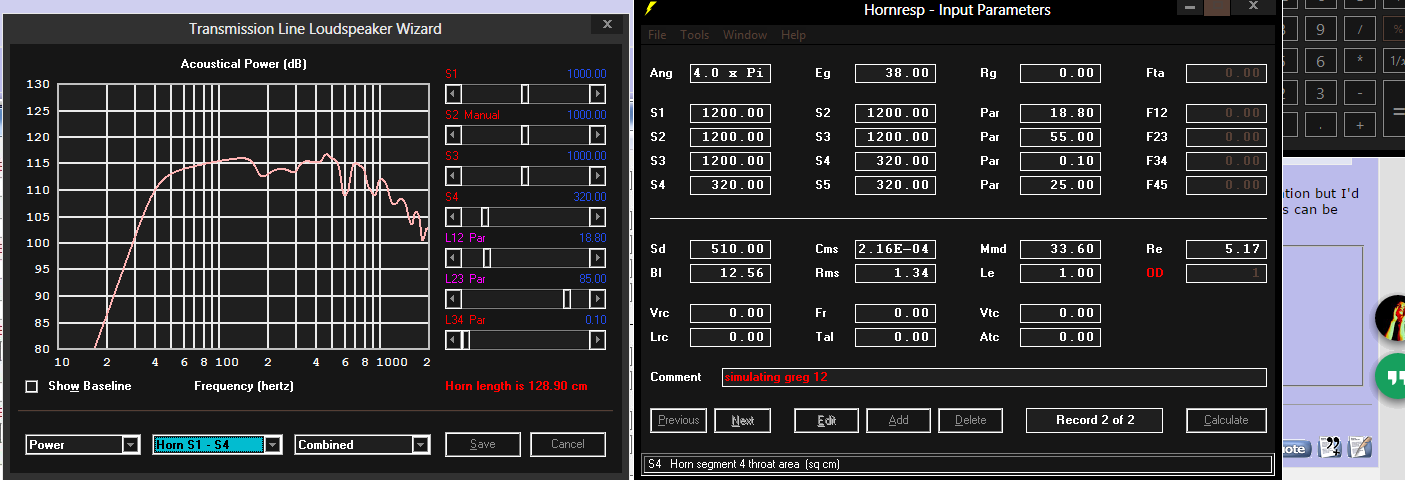
Task: Increase S4 using its right arrow
Action: pyautogui.click(x=597, y=216)
